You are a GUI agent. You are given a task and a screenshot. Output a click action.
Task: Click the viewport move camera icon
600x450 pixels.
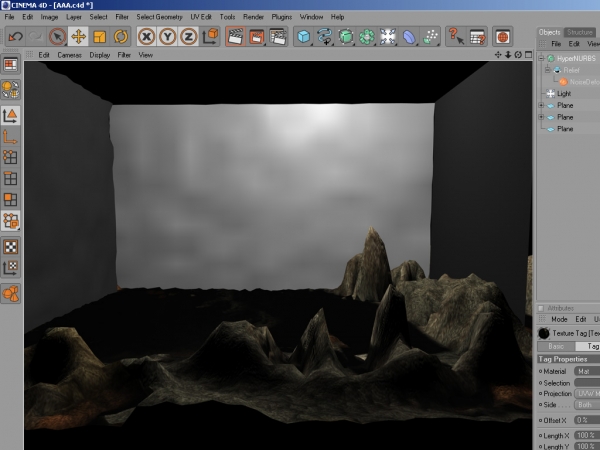pyautogui.click(x=498, y=55)
